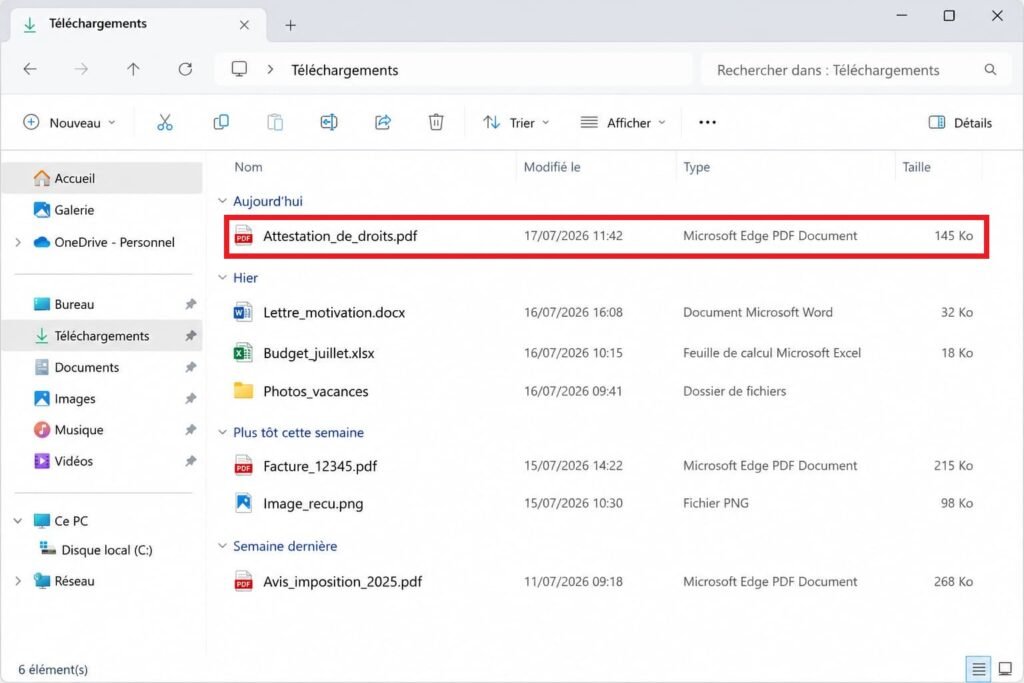Sort by the Modifié le column
The image size is (1024, 683).
click(552, 167)
